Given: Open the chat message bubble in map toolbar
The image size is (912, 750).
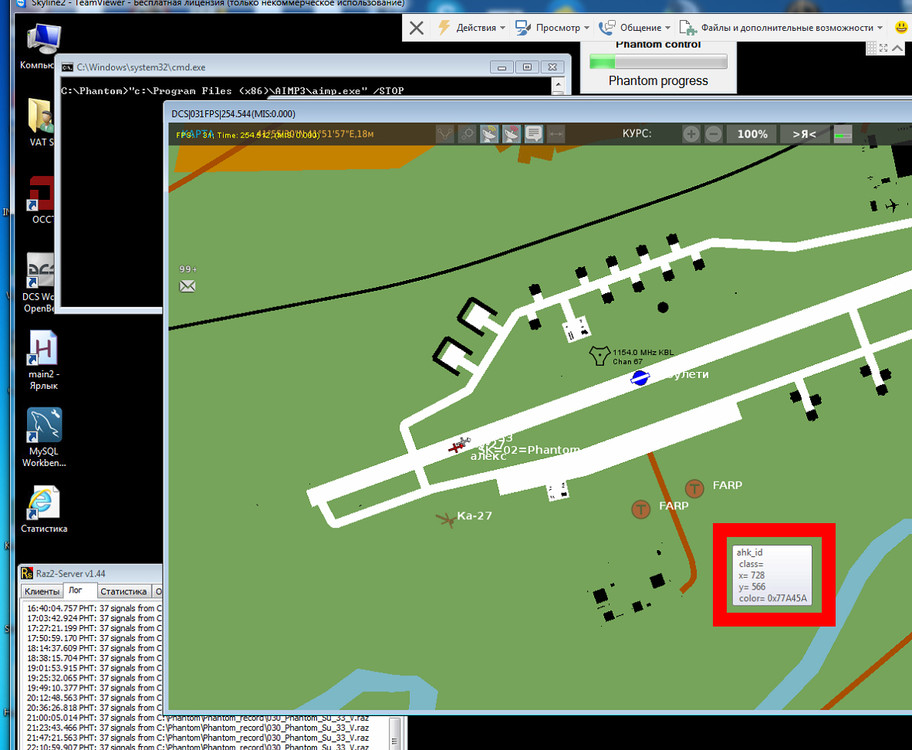Looking at the screenshot, I should [533, 134].
